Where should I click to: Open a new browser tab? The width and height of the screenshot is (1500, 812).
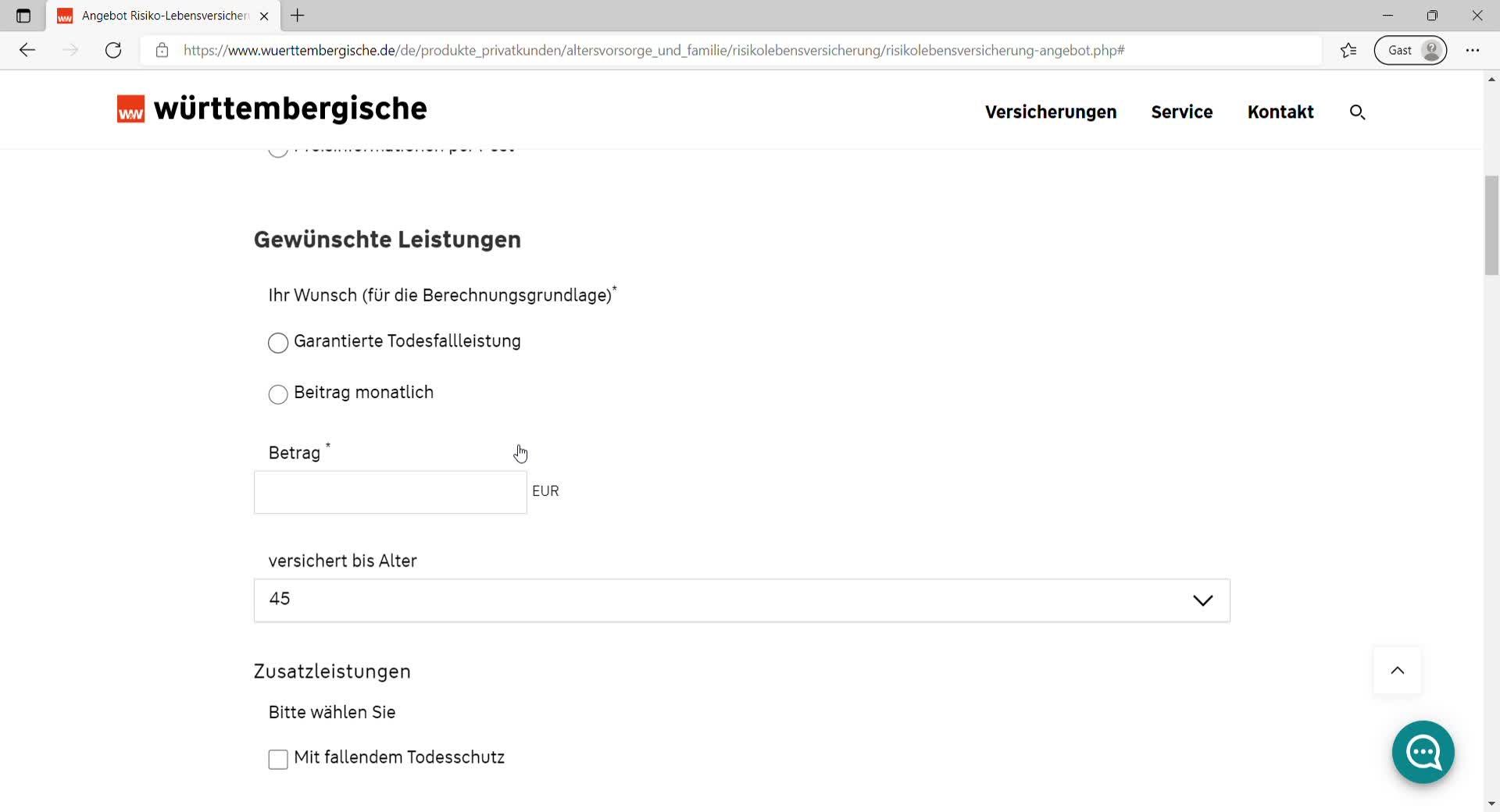298,16
